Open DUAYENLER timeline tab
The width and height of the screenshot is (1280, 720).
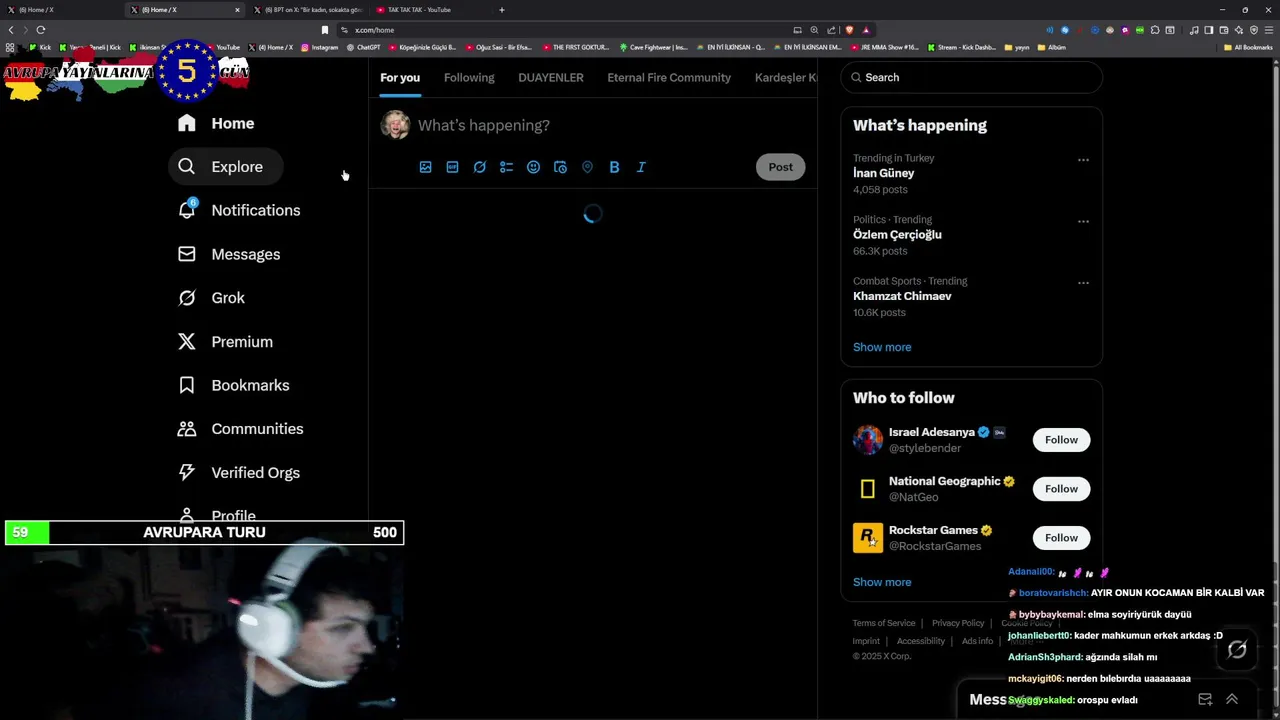[x=551, y=78]
